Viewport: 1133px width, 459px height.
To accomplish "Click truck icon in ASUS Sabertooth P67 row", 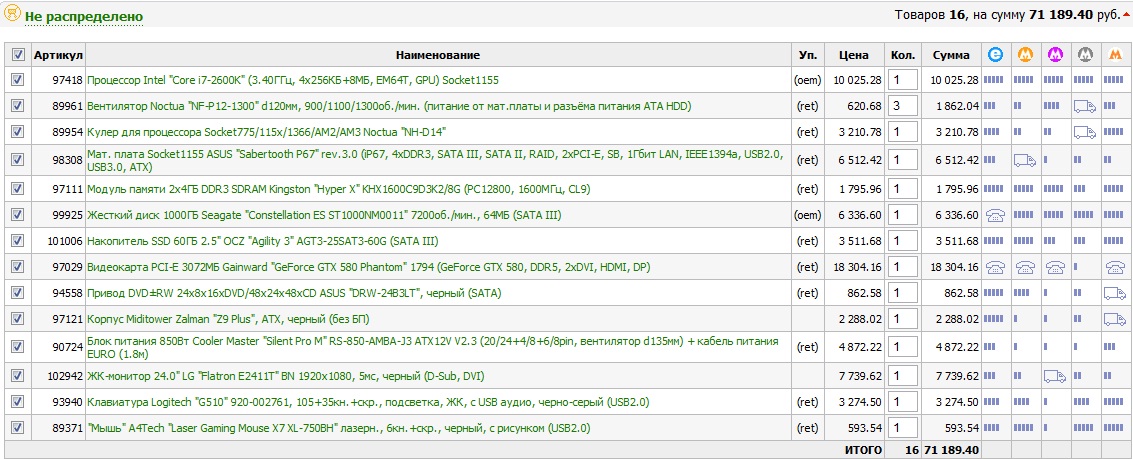I will click(x=1025, y=160).
